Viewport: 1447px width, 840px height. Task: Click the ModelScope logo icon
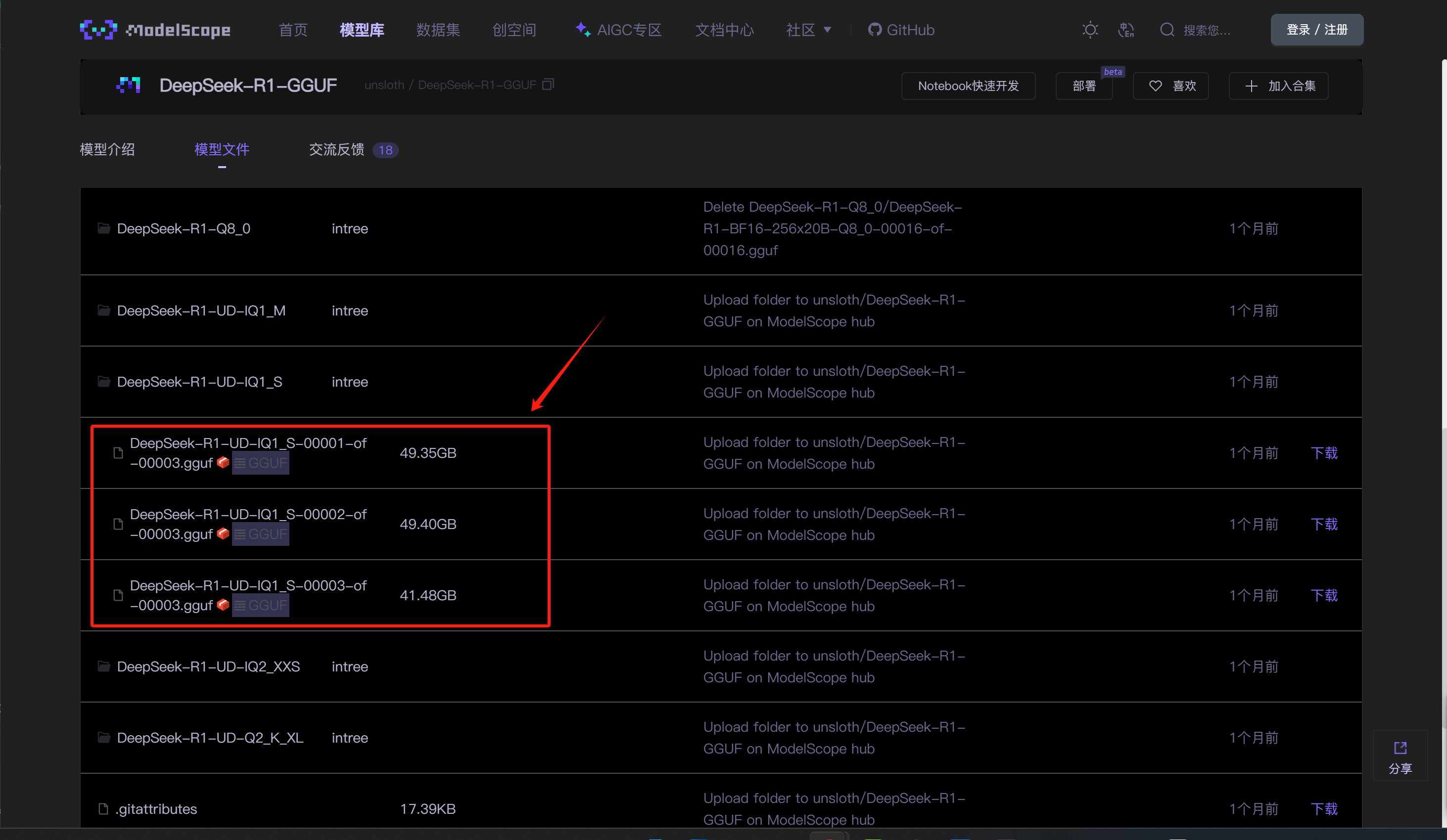pyautogui.click(x=98, y=29)
